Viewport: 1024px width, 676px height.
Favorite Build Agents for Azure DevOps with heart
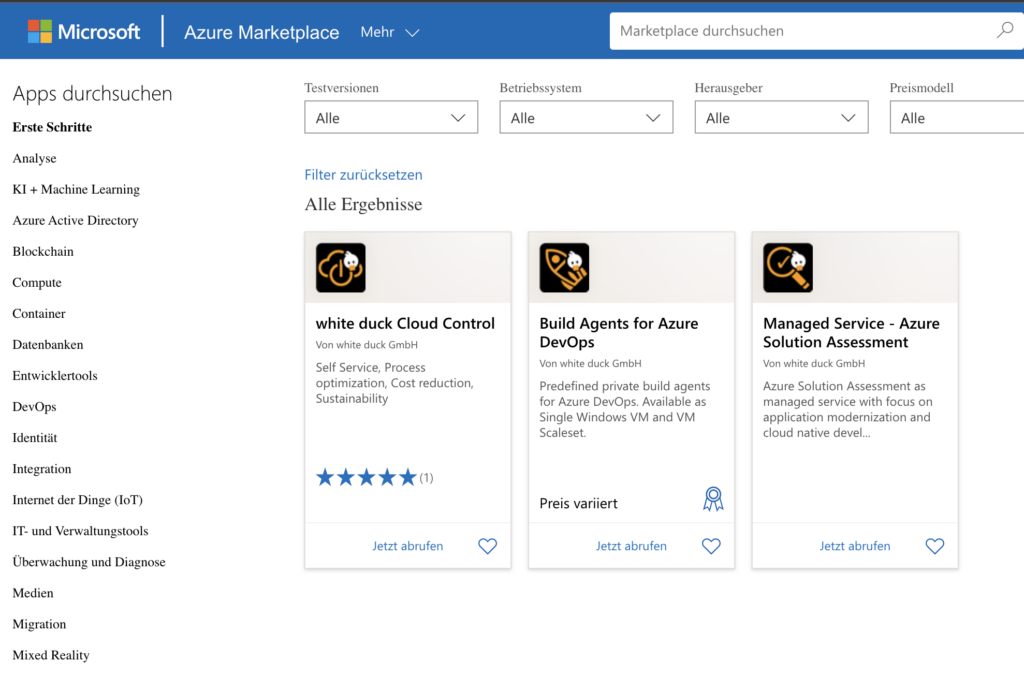[x=711, y=546]
